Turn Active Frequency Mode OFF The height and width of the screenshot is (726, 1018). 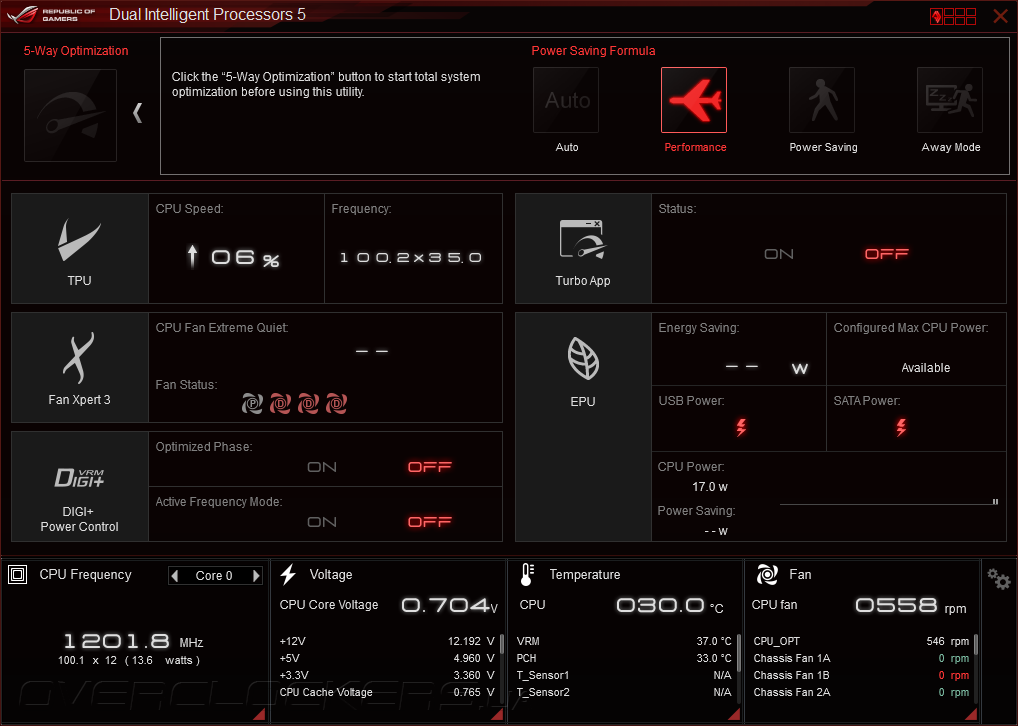429,522
